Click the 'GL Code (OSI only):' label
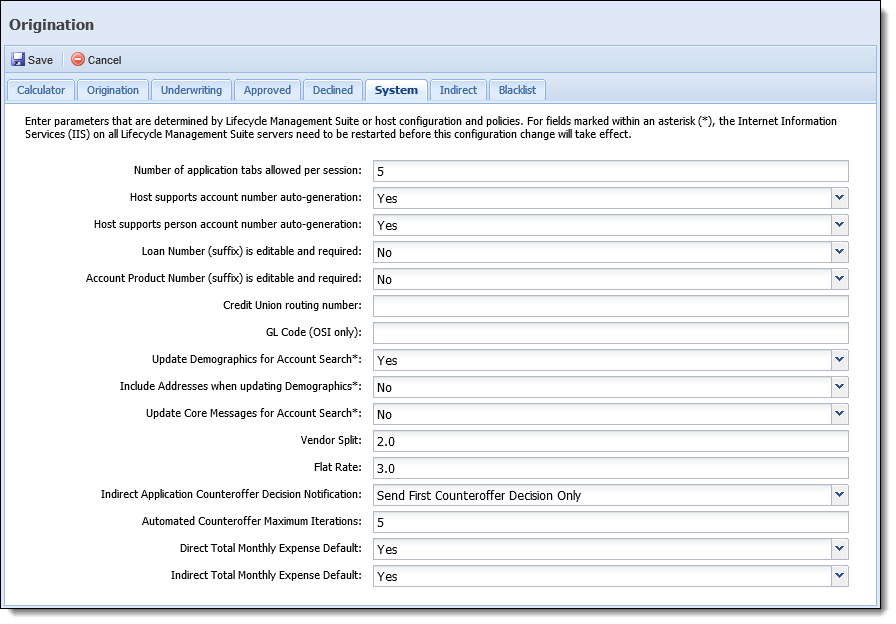 (x=314, y=333)
